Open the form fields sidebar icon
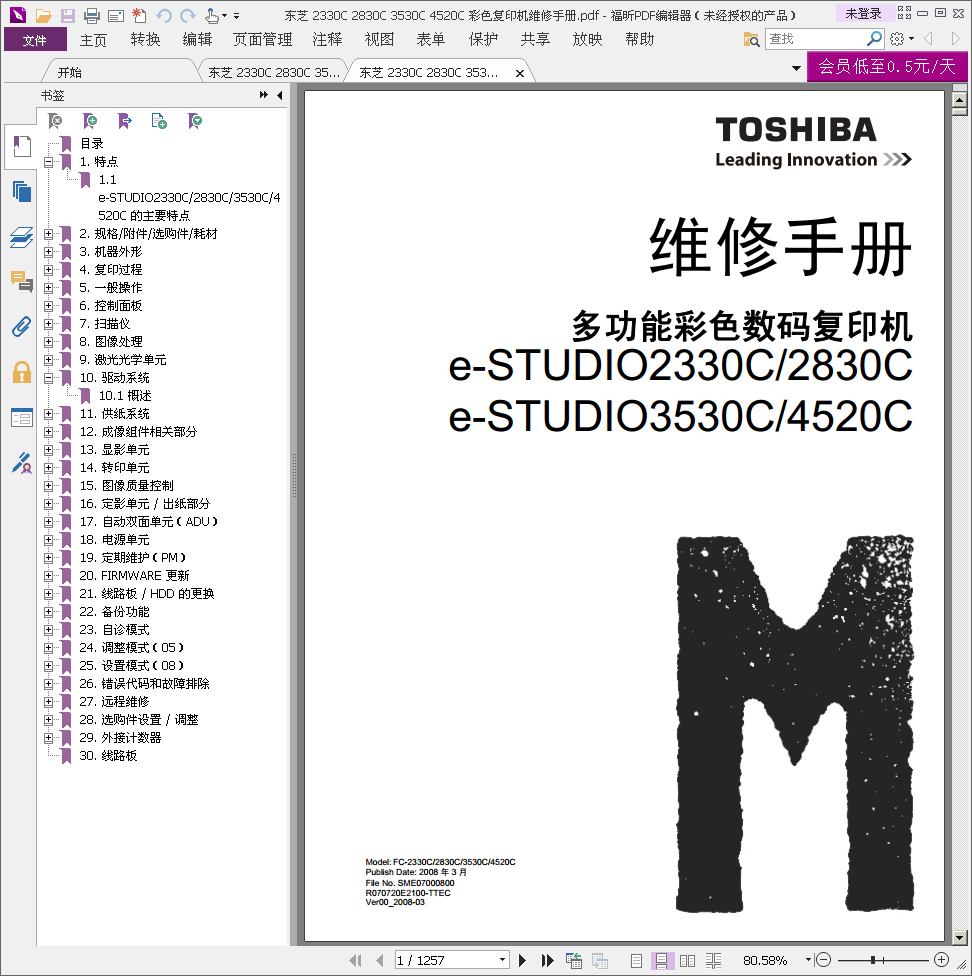Image resolution: width=972 pixels, height=976 pixels. [22, 418]
